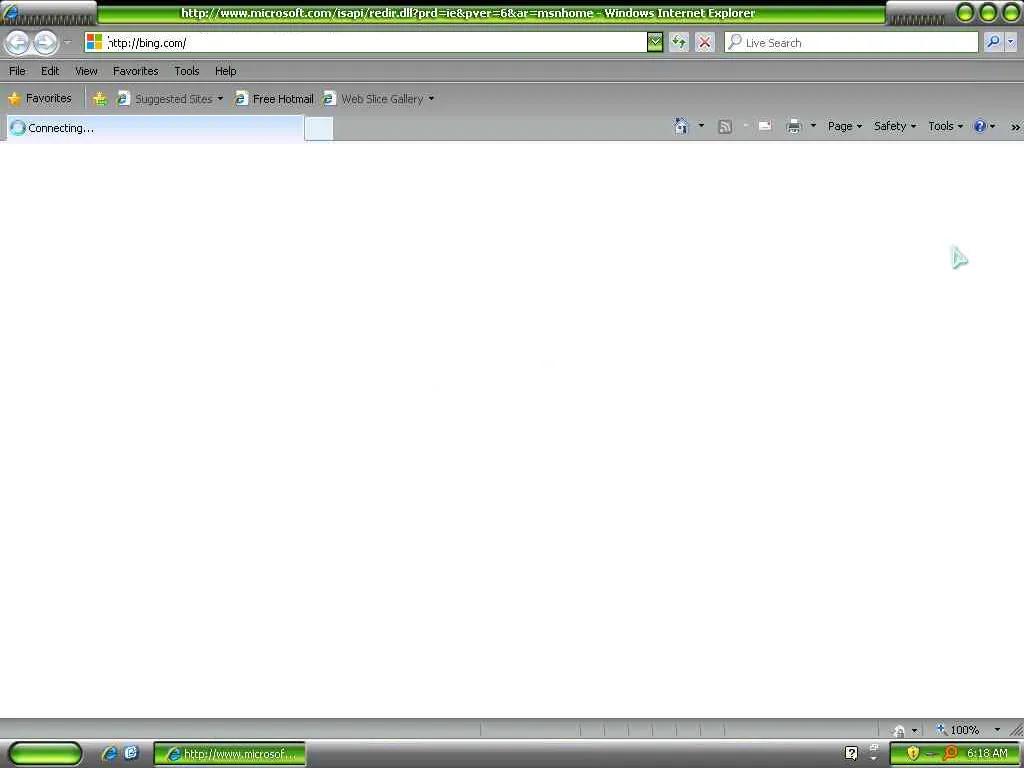Open the View menu
The image size is (1024, 768).
point(86,71)
